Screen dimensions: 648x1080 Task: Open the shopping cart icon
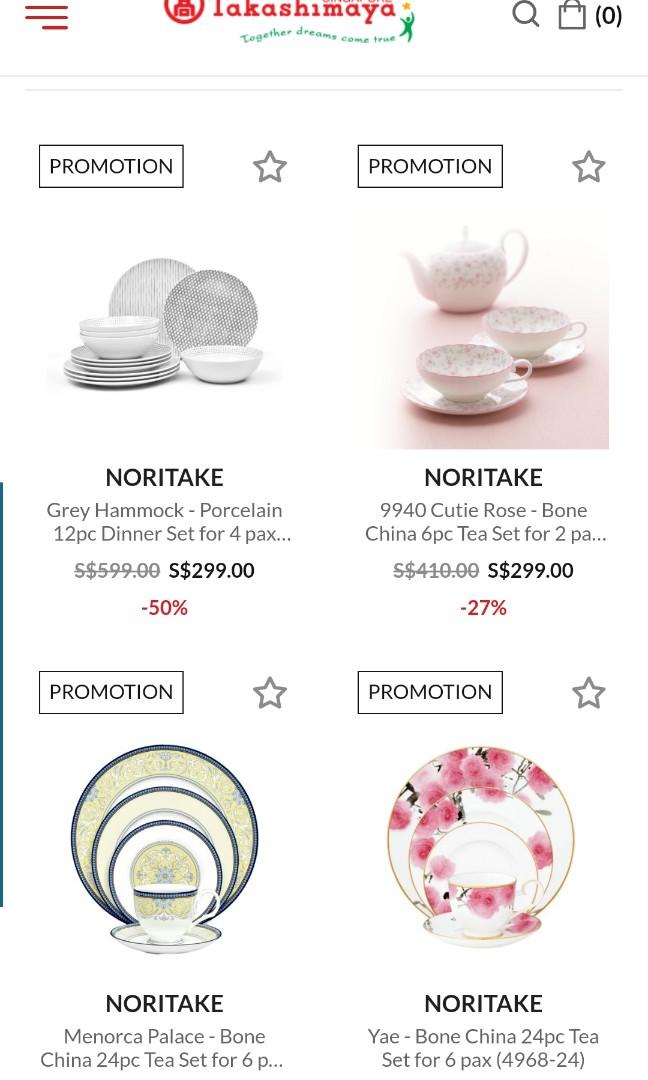[571, 15]
